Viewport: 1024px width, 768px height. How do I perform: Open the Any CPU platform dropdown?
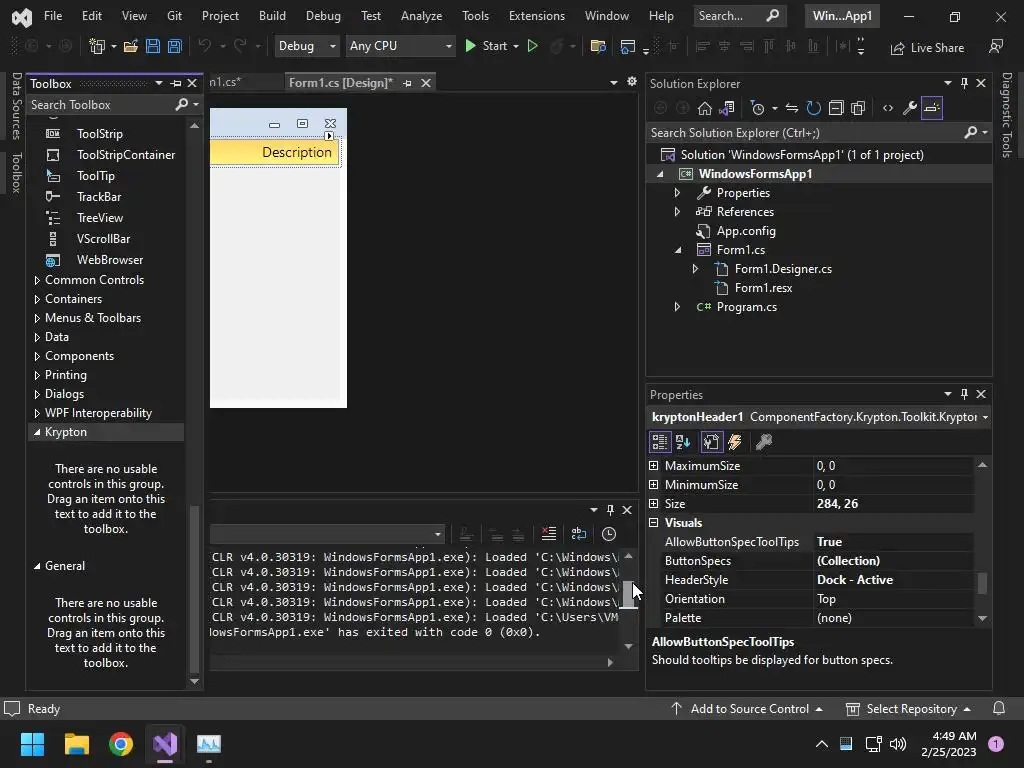[x=400, y=46]
